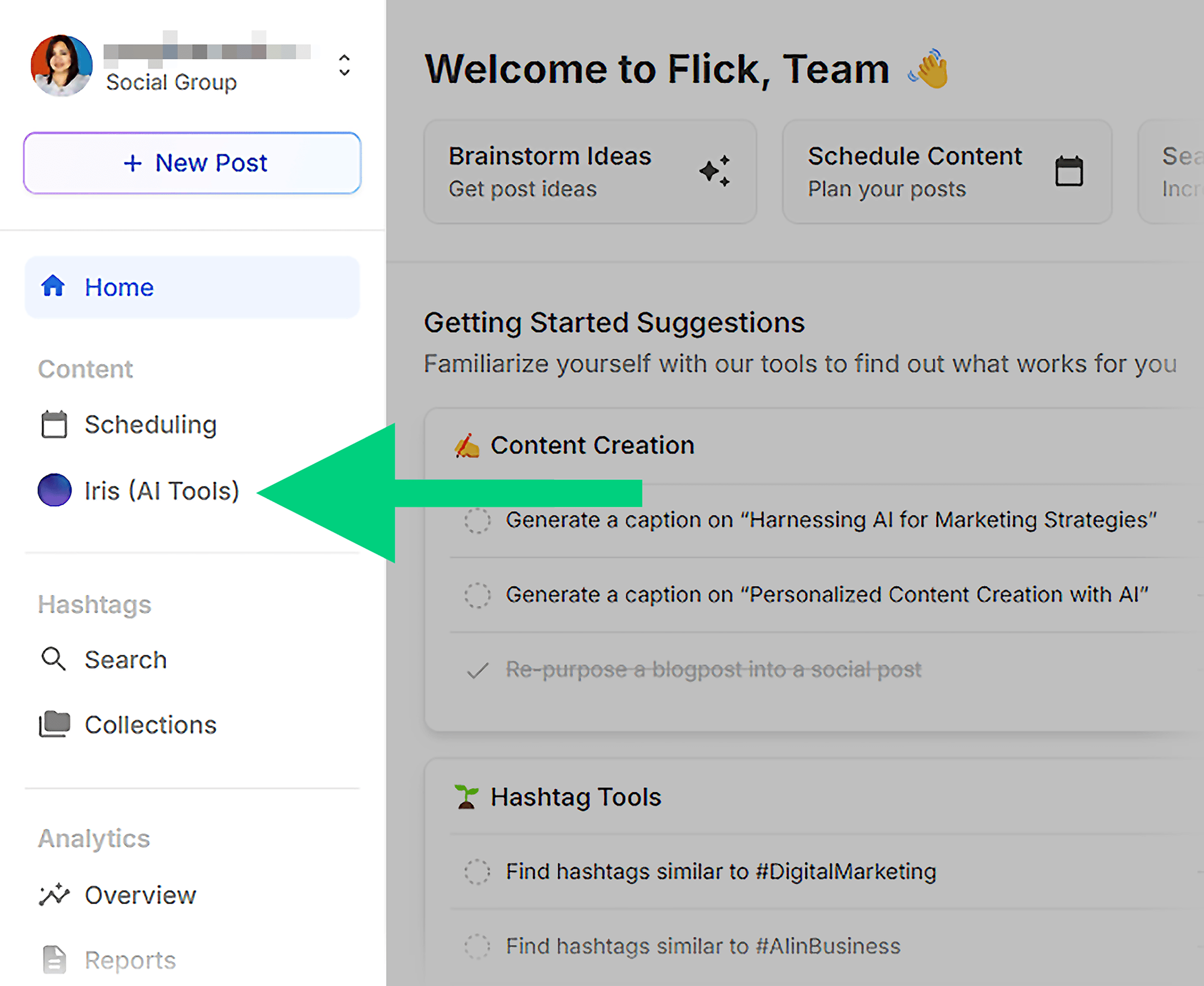Click the Getting Started Suggestions heading

[x=615, y=323]
